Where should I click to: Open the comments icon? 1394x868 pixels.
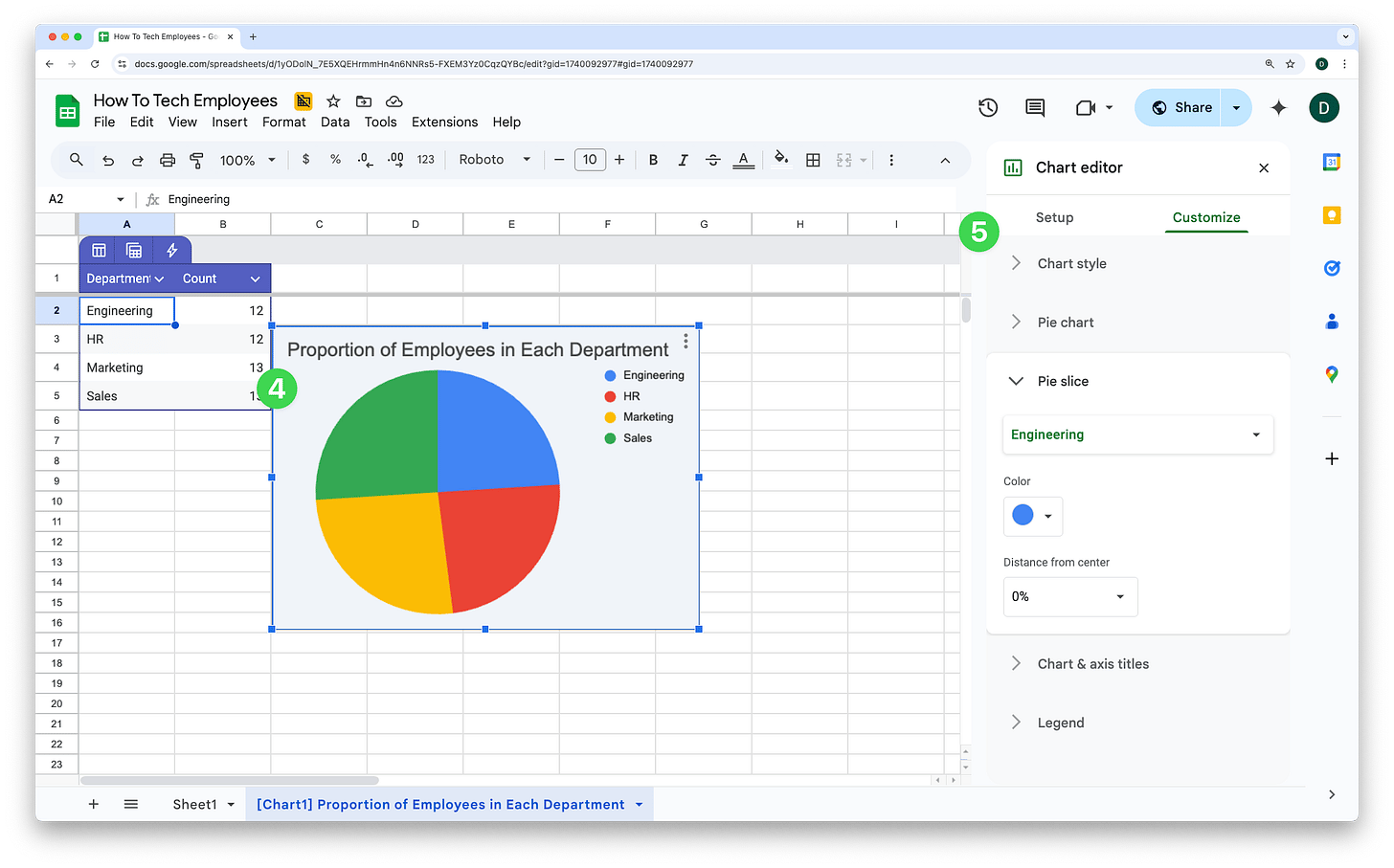(1035, 107)
